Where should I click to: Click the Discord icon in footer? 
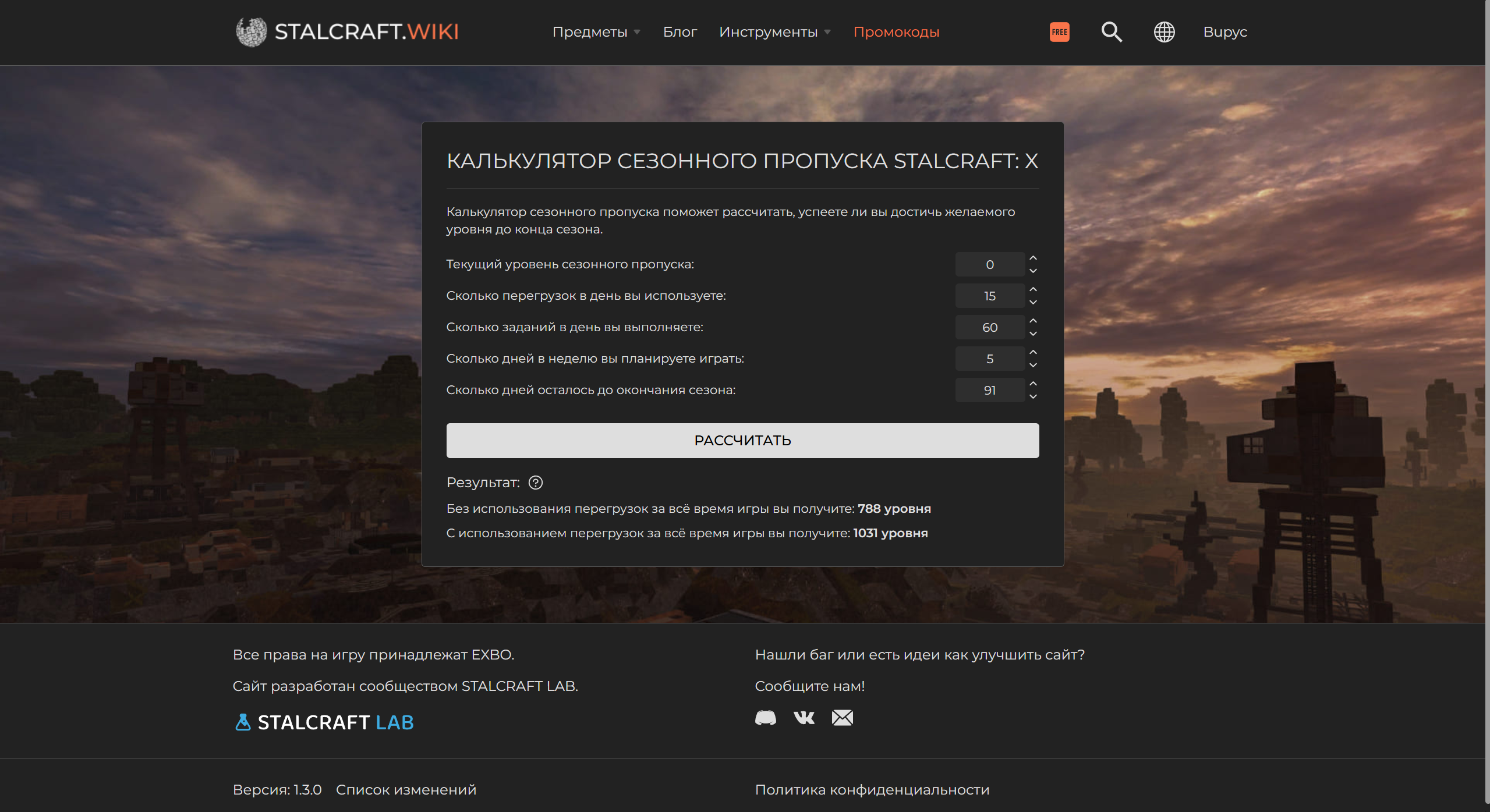(x=765, y=718)
